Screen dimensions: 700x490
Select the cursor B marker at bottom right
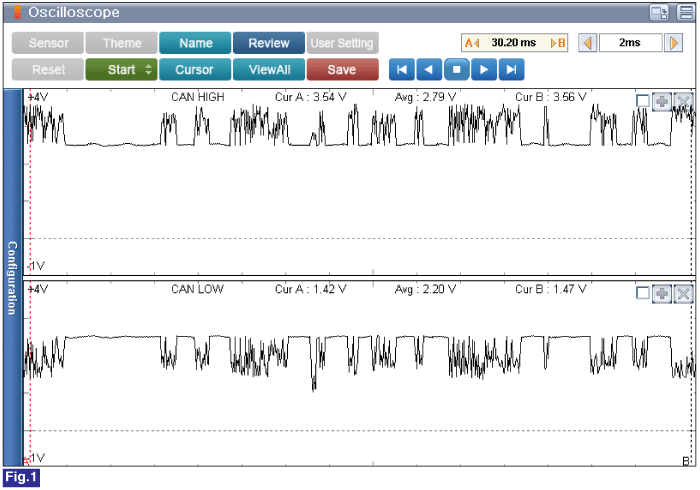click(687, 461)
